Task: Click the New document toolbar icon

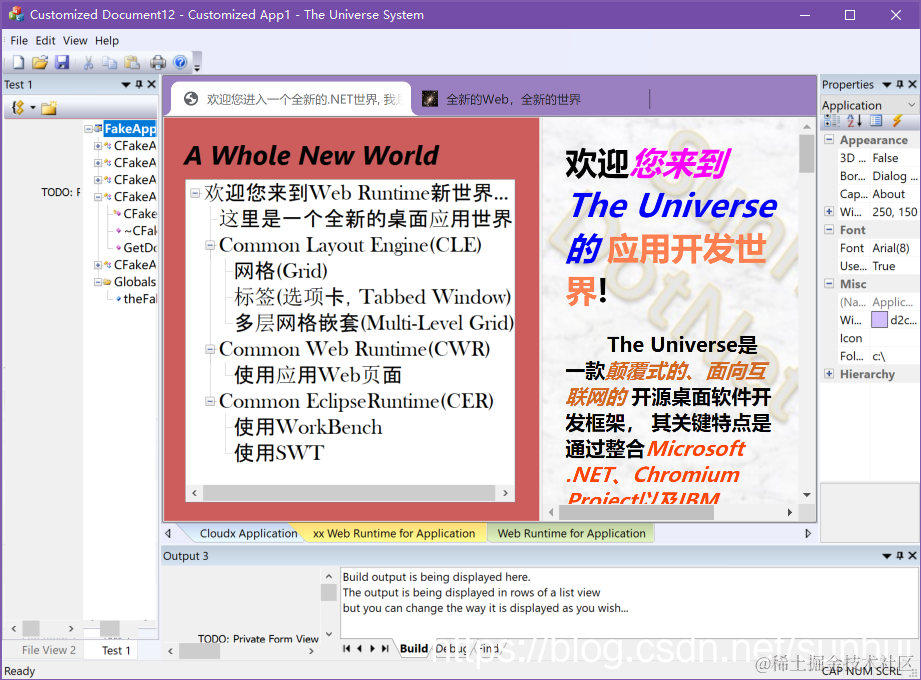Action: pos(19,62)
